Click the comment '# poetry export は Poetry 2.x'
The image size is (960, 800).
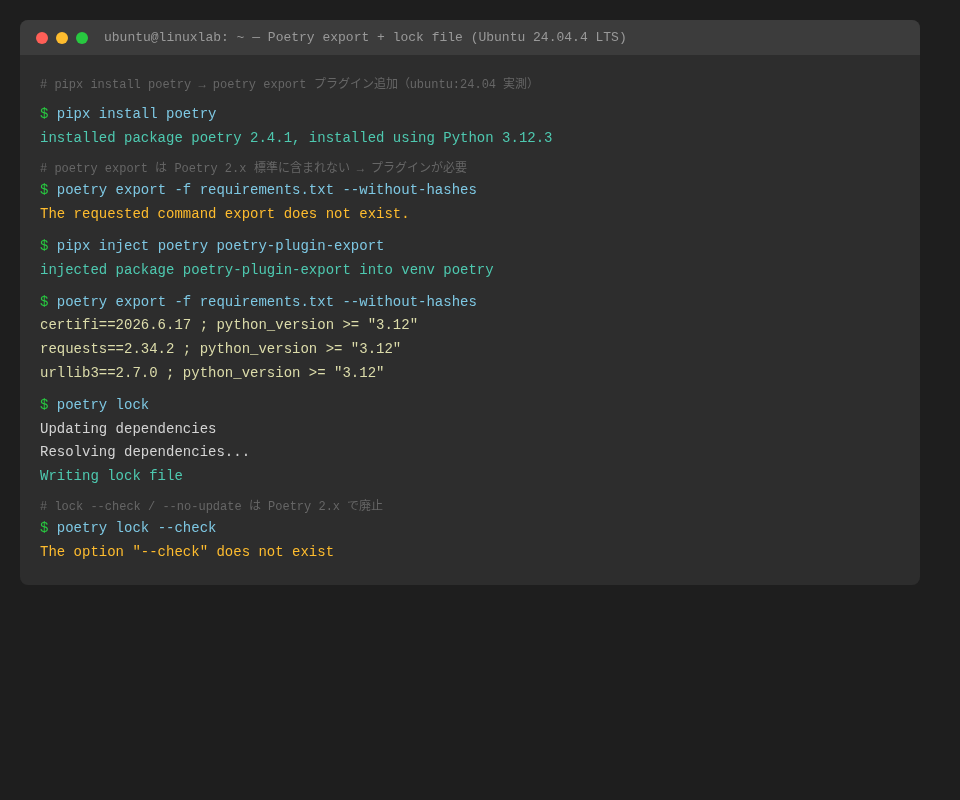pos(253,168)
